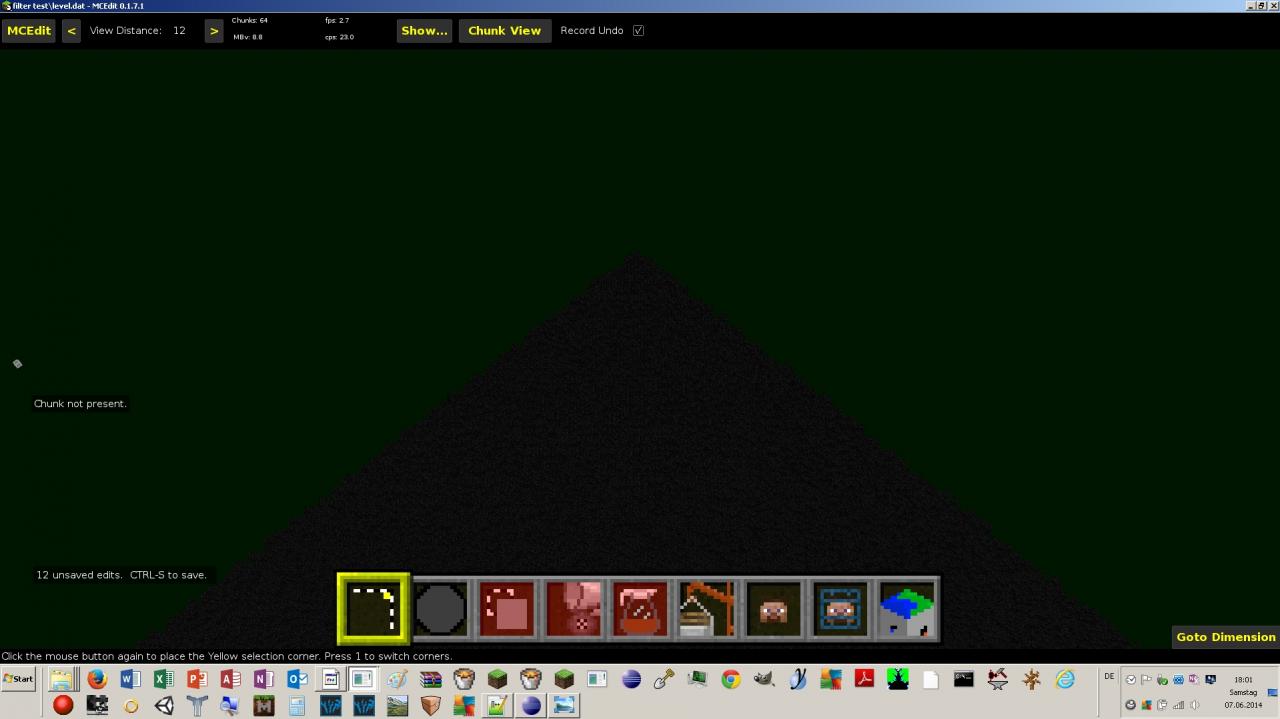Select the Clone tool

(x=507, y=607)
